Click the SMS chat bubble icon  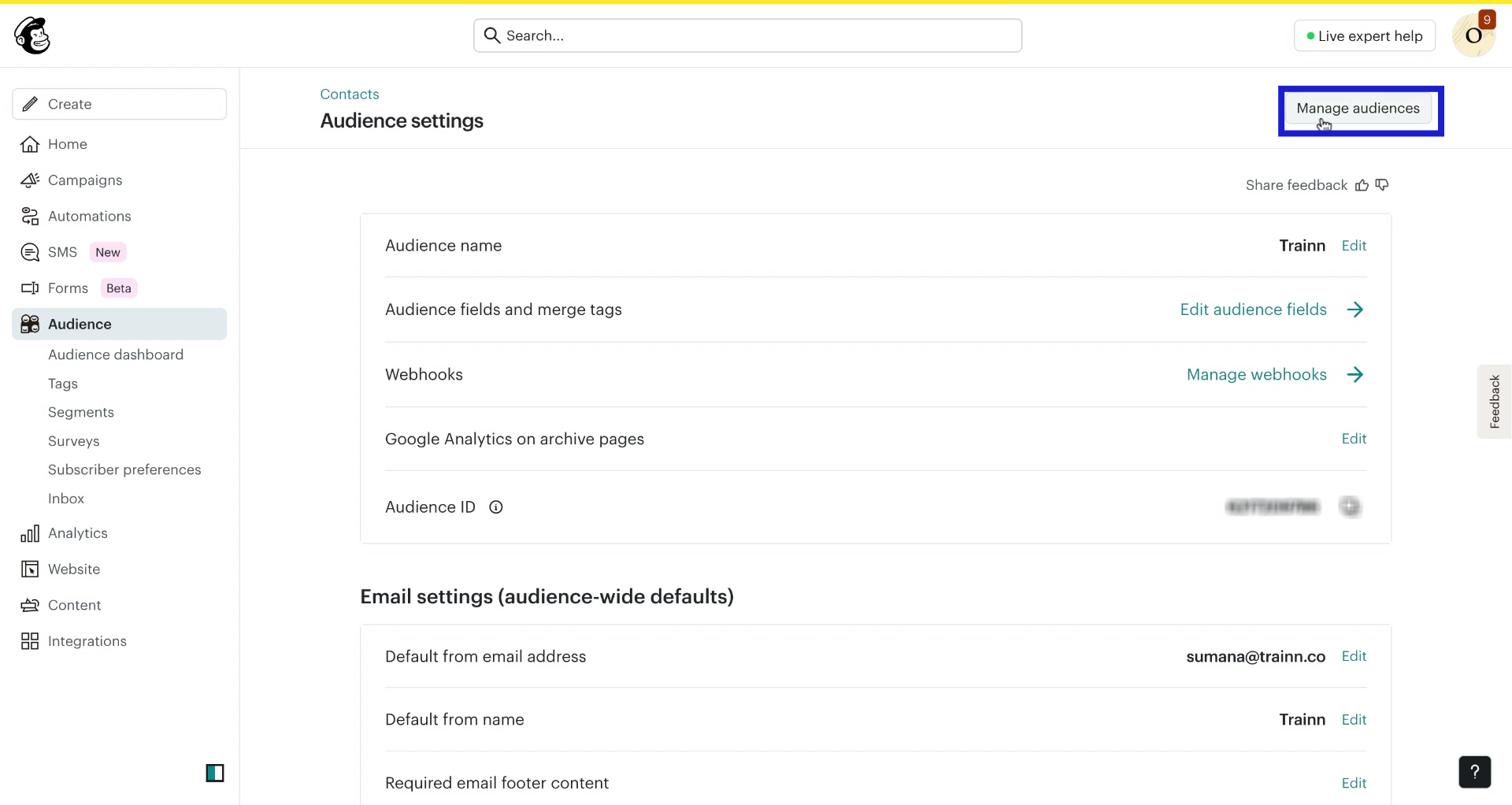(x=29, y=251)
